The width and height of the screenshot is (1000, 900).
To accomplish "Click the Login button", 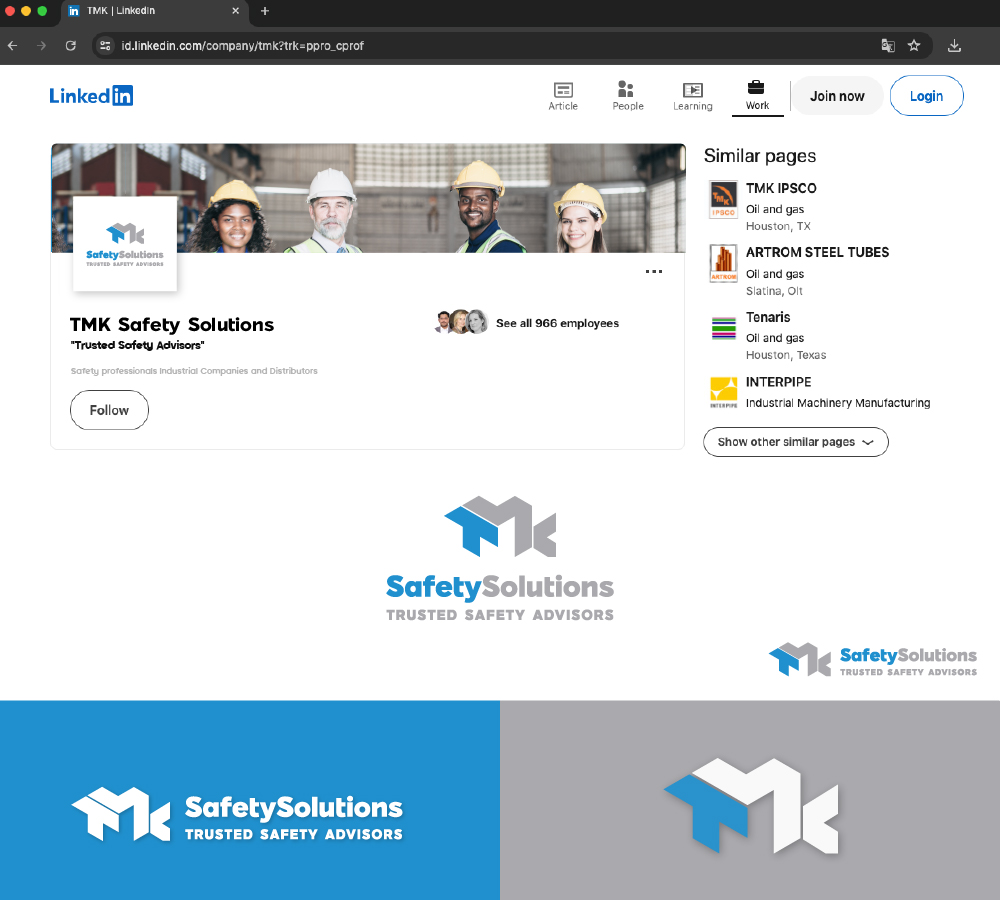I will 926,96.
